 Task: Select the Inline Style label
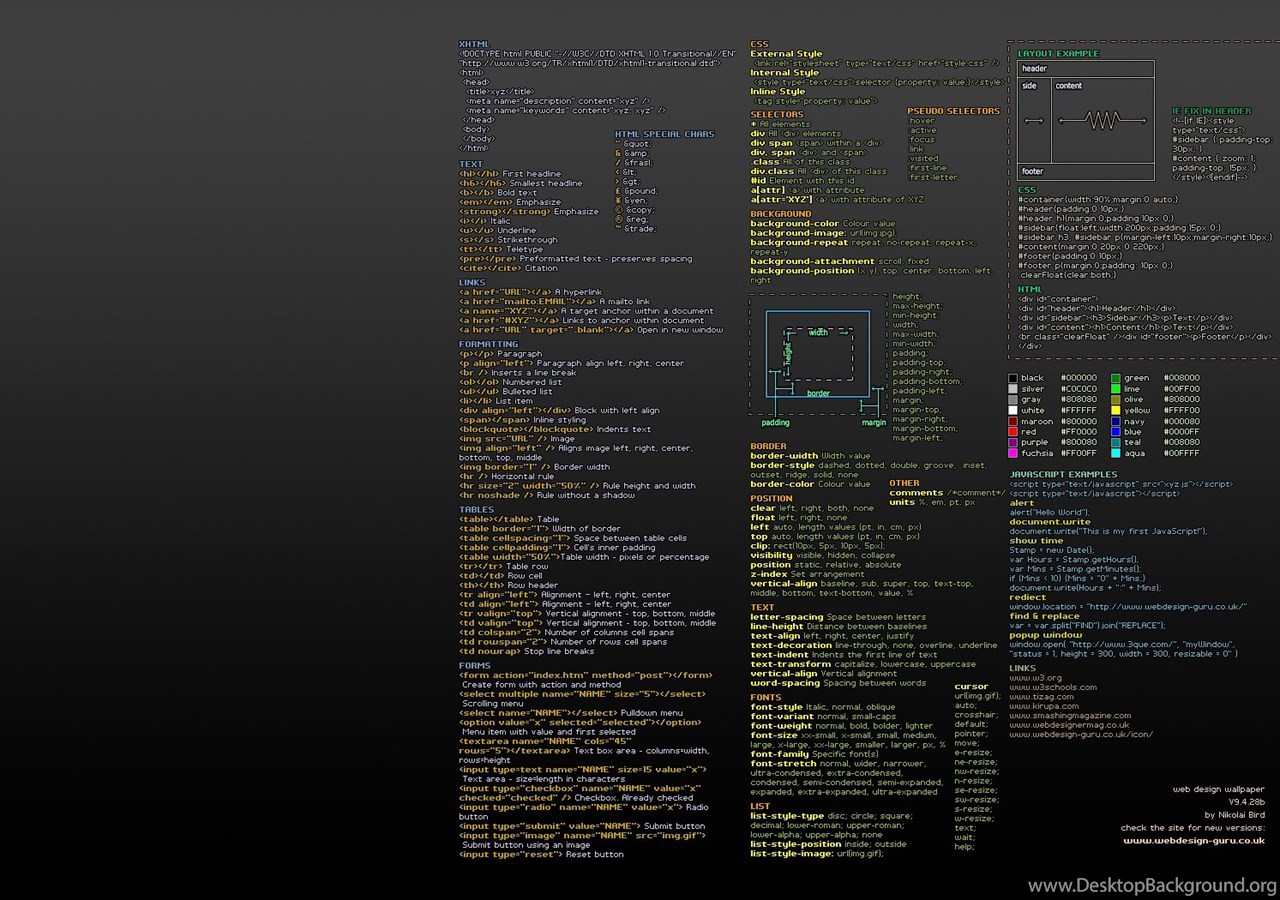coord(777,92)
